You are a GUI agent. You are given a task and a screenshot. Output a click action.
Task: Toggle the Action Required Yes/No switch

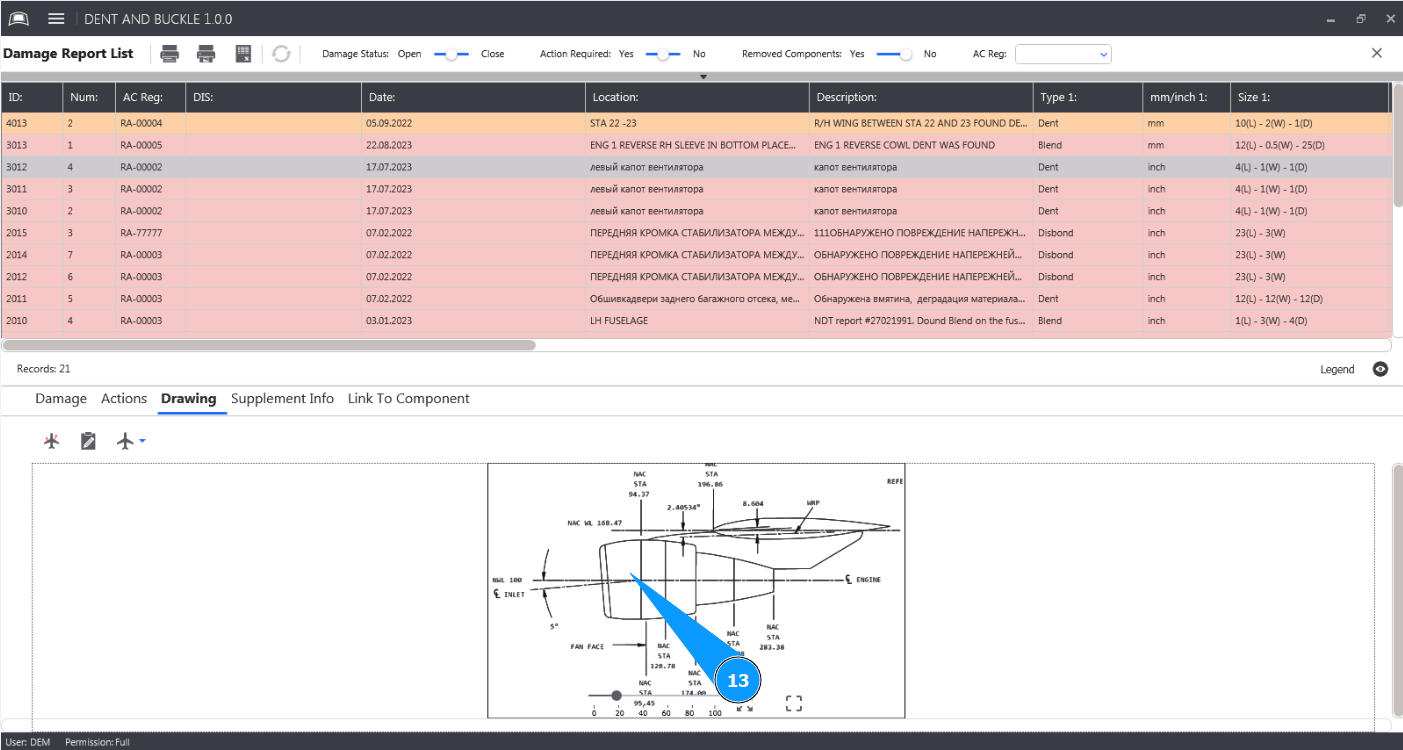point(662,54)
